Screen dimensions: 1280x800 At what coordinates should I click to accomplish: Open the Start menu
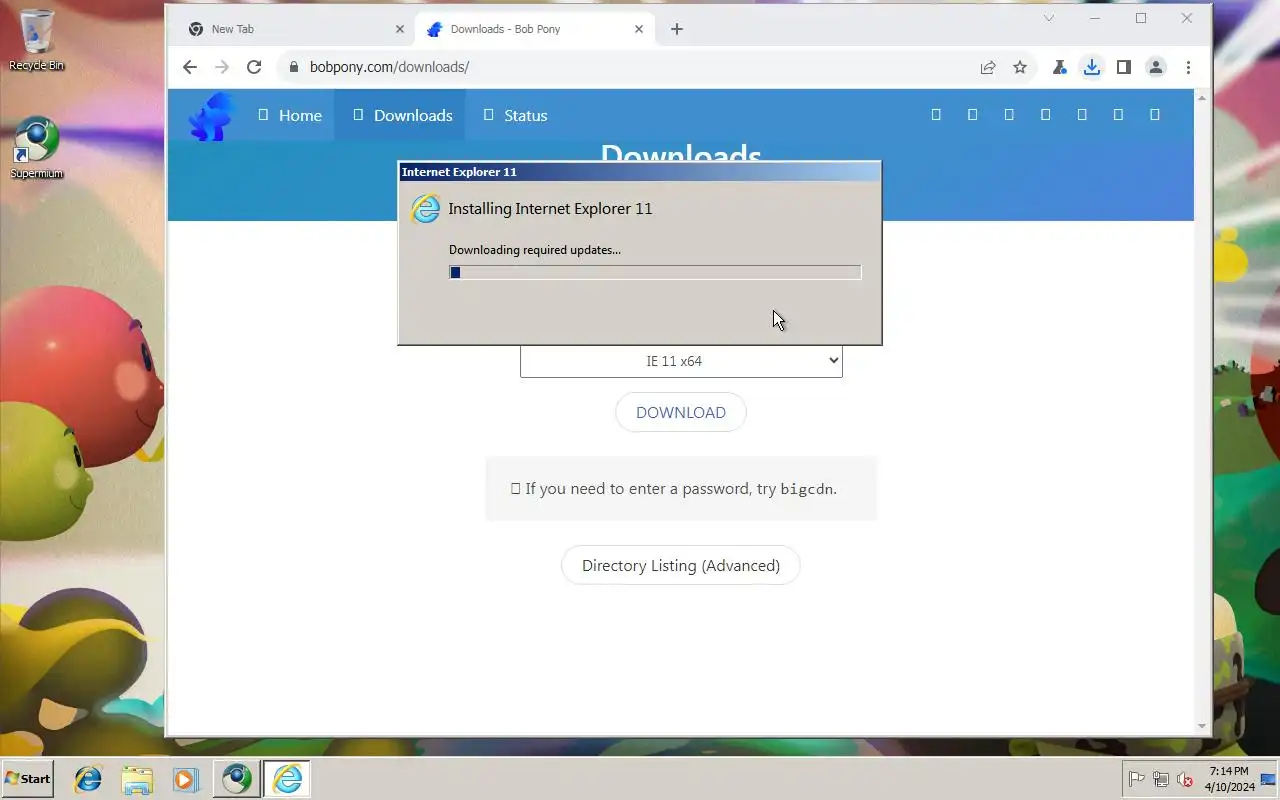click(28, 779)
